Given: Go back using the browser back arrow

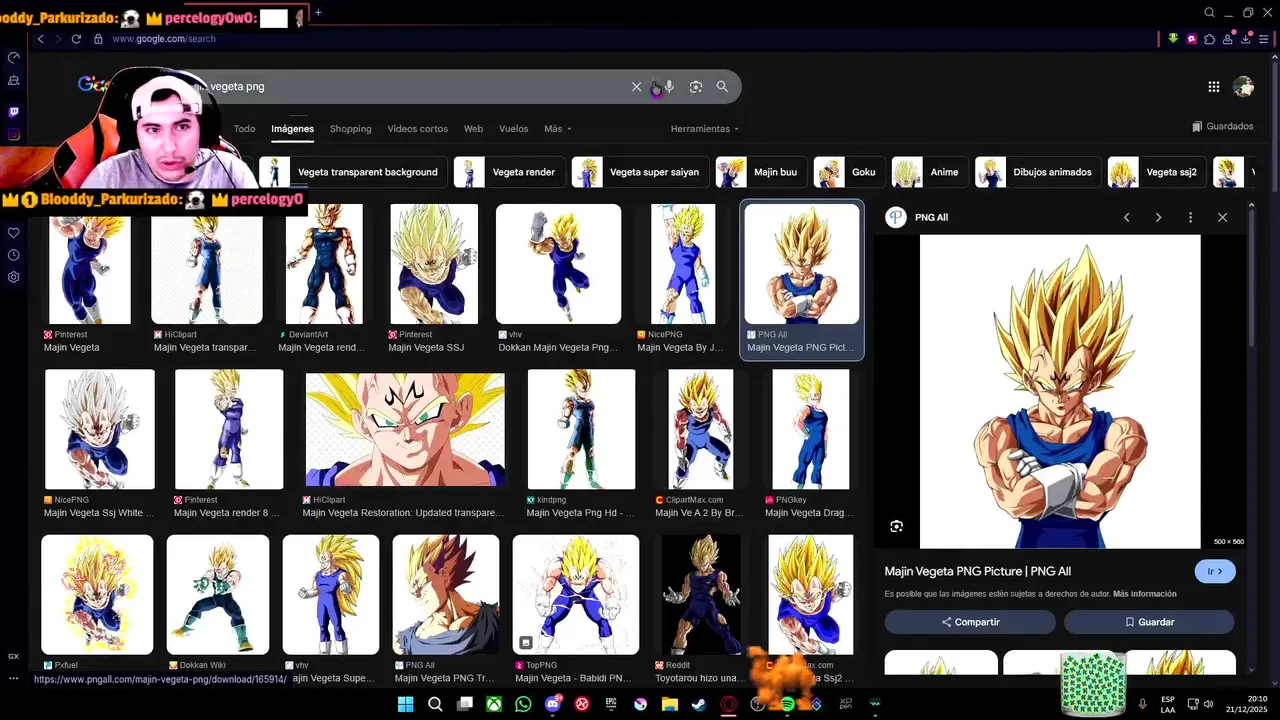Looking at the screenshot, I should pyautogui.click(x=40, y=39).
